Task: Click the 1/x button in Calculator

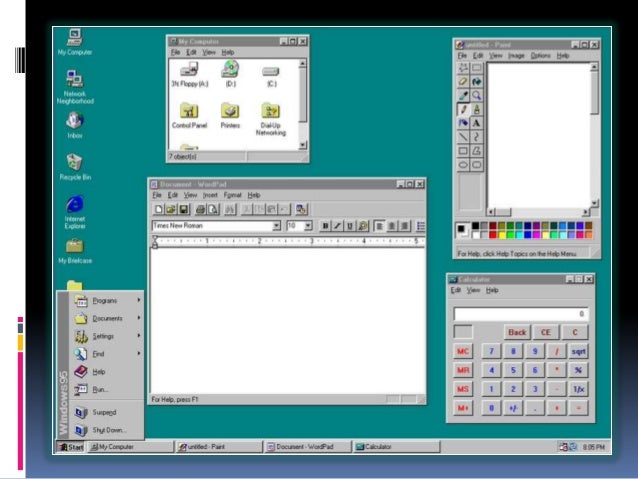Action: click(x=578, y=389)
